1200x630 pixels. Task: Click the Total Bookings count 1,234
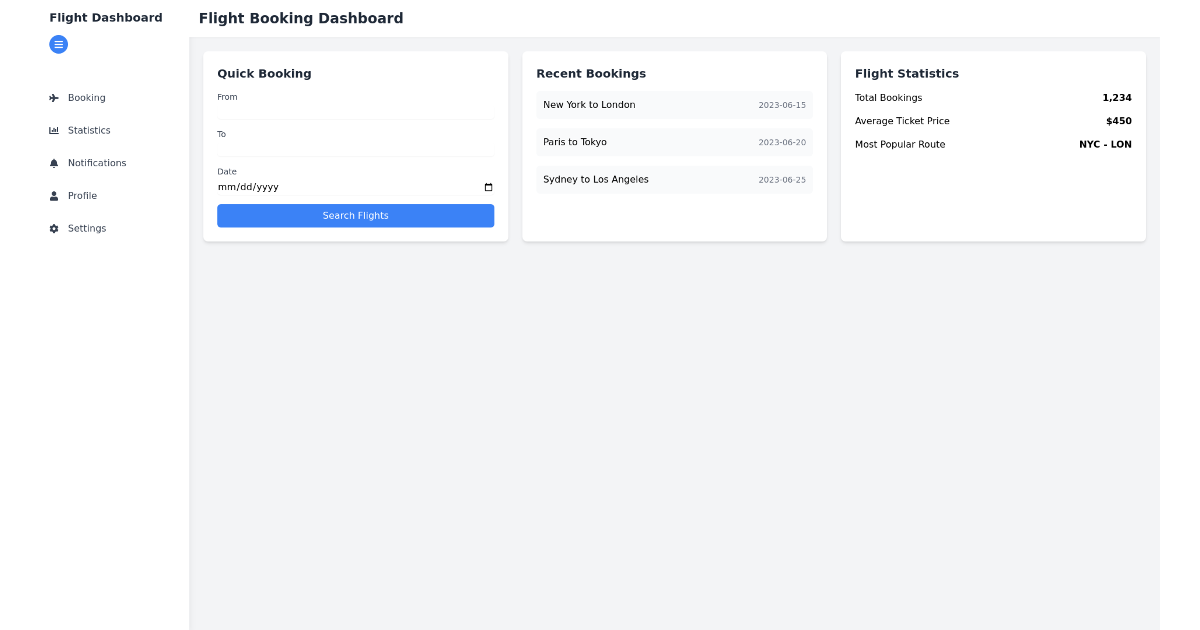(x=1118, y=97)
